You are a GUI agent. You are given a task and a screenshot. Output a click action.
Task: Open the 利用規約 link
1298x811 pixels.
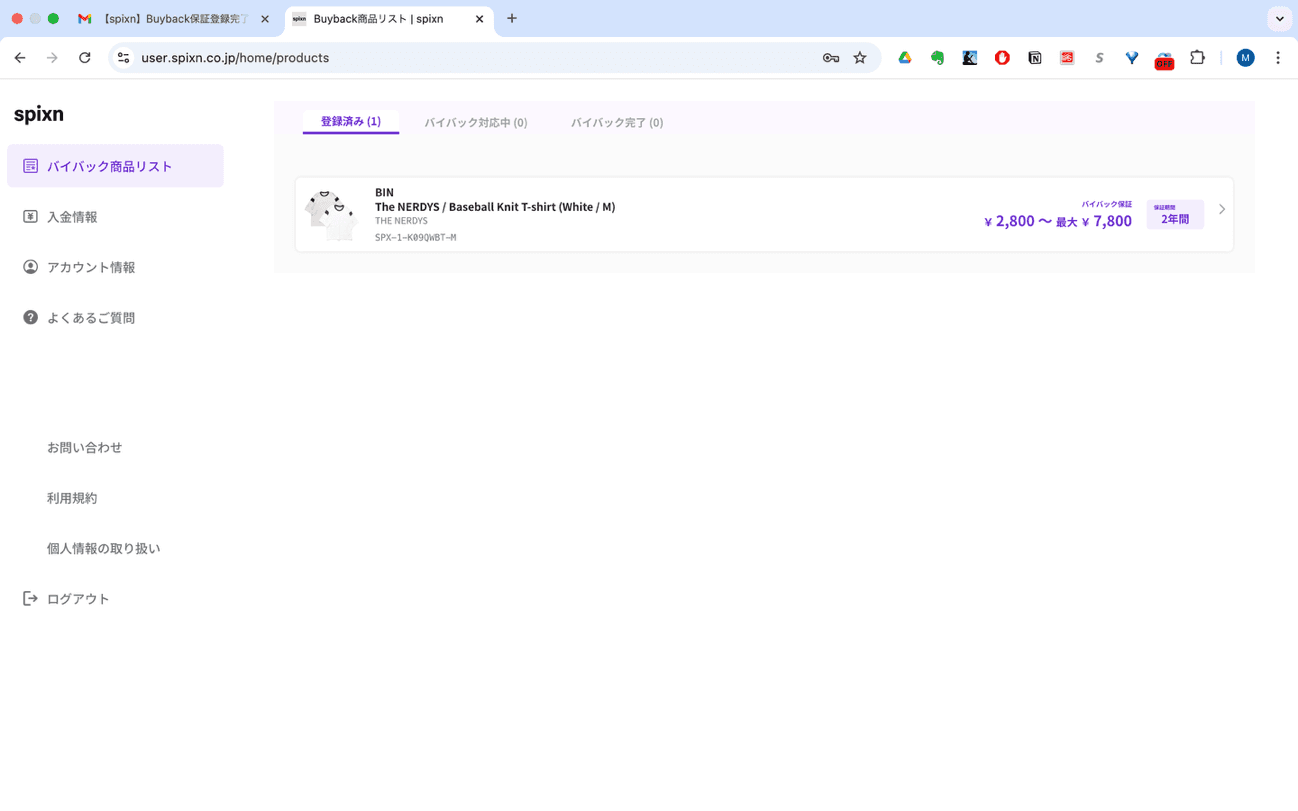coord(72,498)
